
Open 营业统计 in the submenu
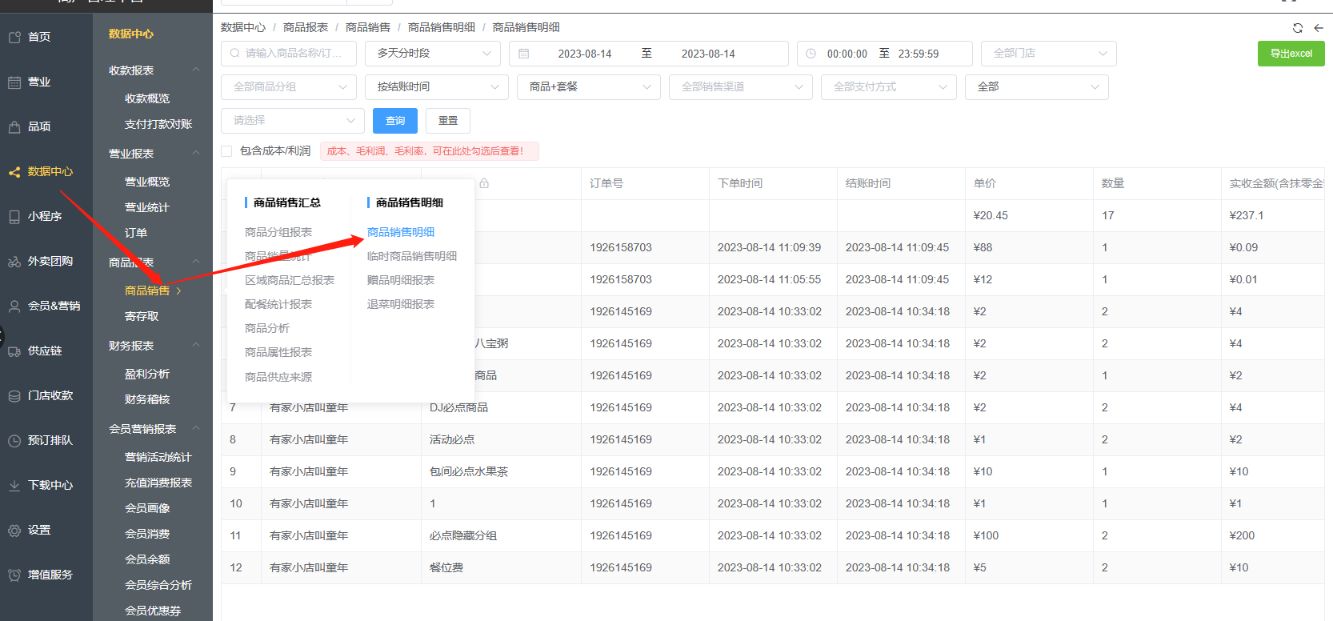[147, 208]
